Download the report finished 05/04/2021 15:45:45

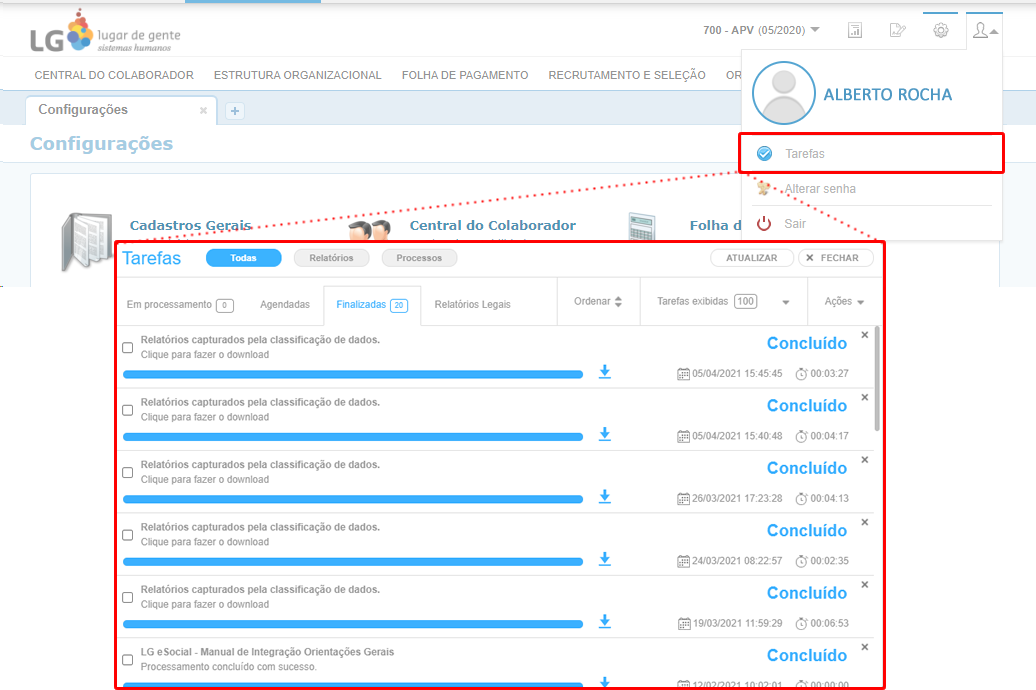click(x=604, y=372)
